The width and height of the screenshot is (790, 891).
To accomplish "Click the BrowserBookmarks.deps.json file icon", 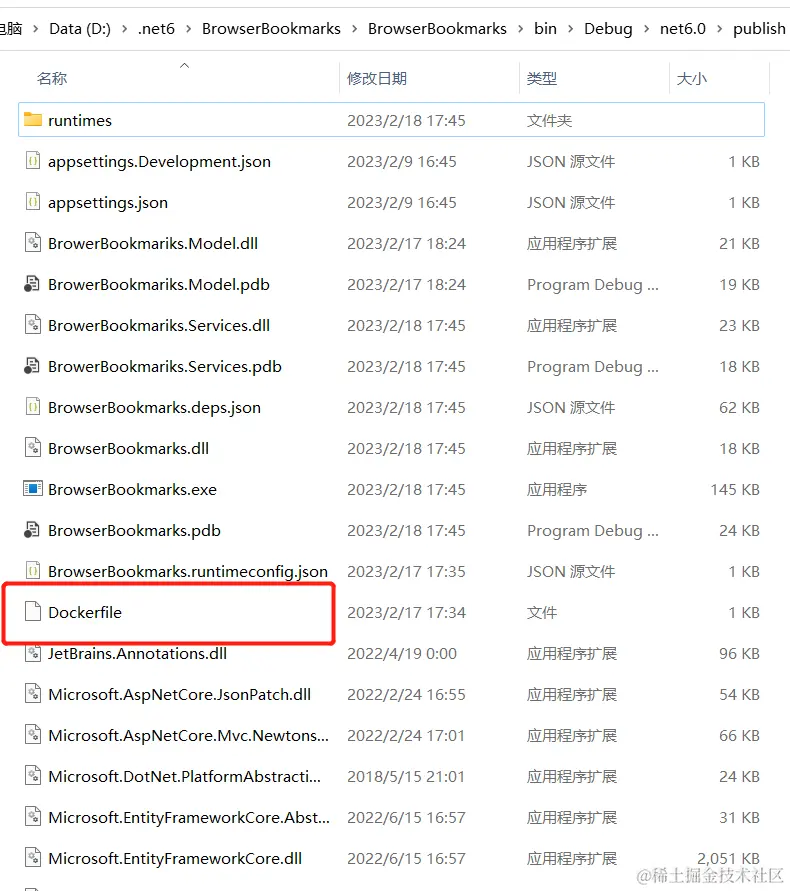I will pyautogui.click(x=33, y=407).
